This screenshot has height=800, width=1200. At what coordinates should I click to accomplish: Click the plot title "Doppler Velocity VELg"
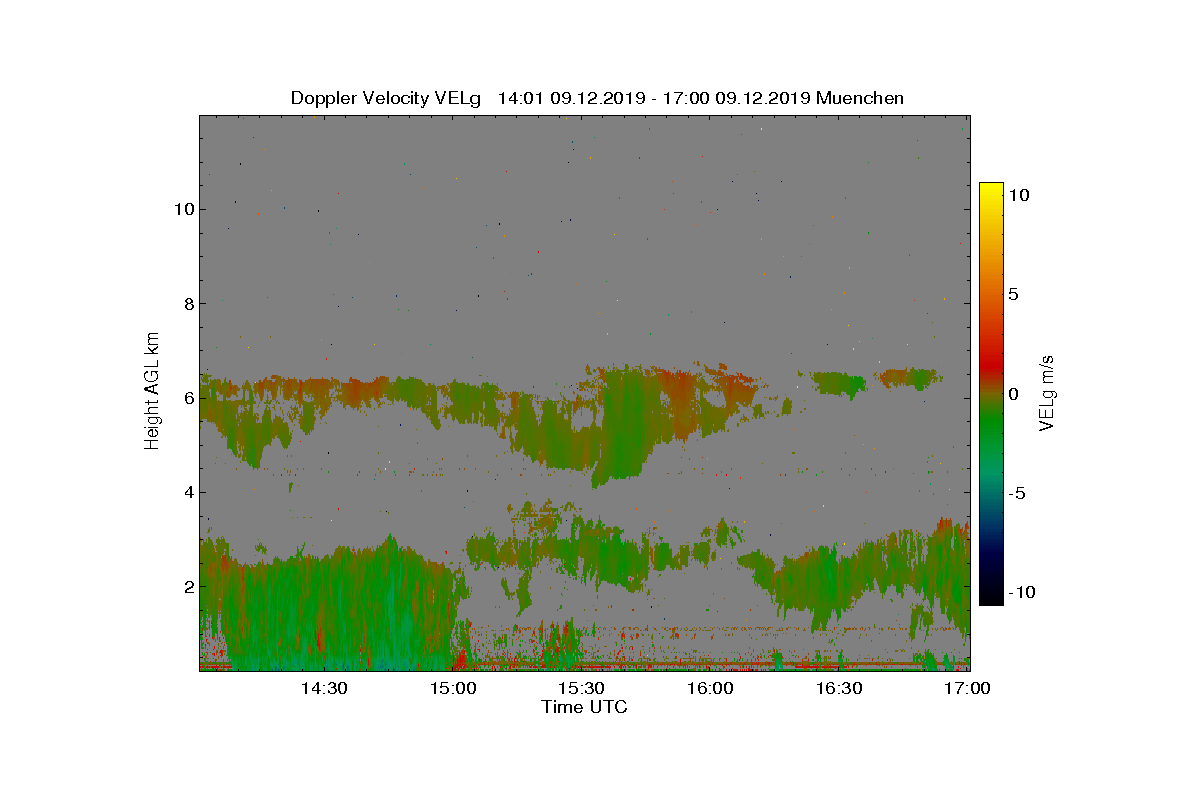tap(386, 98)
